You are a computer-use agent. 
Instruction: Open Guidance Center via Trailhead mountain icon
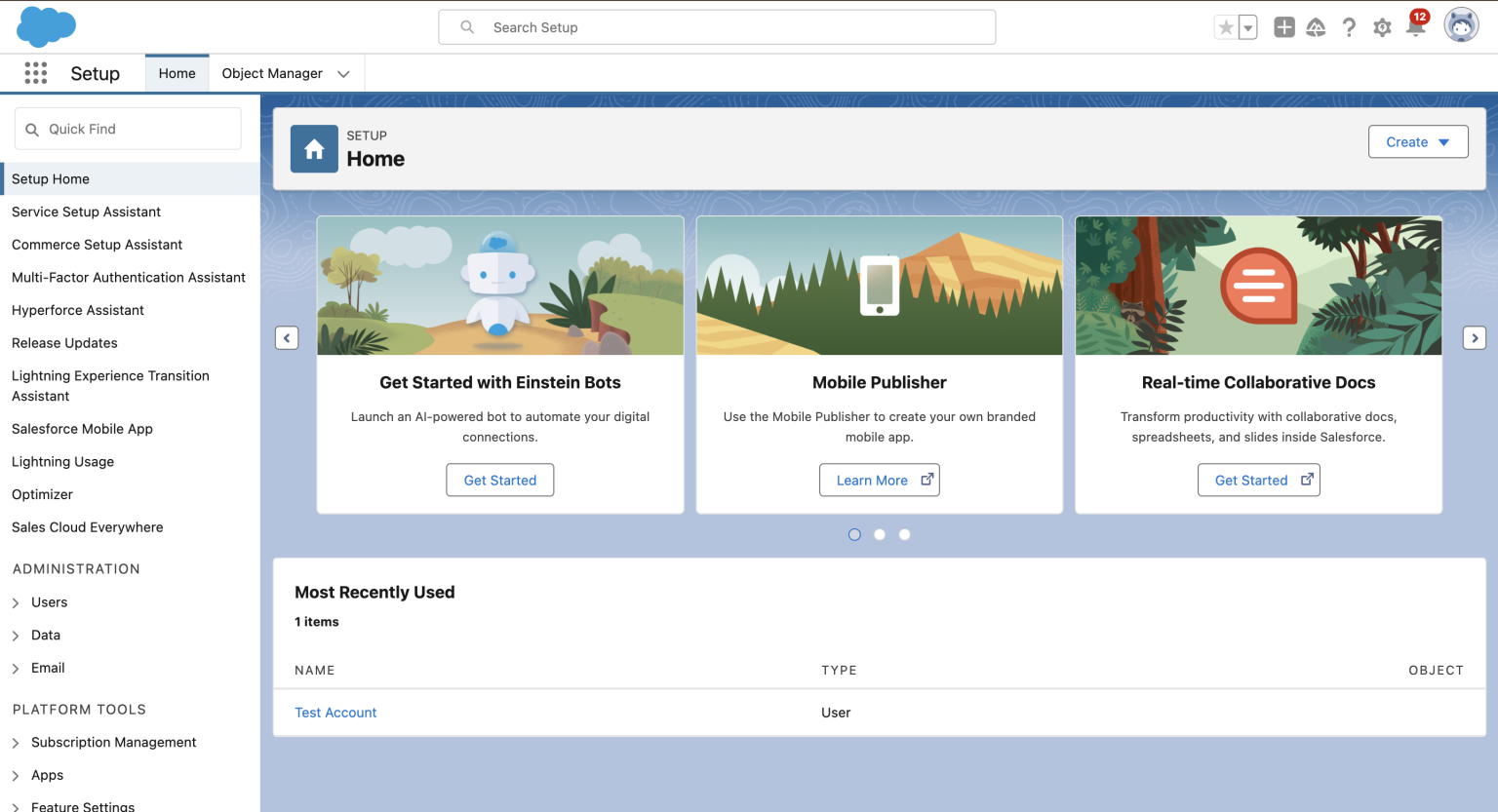[x=1316, y=27]
